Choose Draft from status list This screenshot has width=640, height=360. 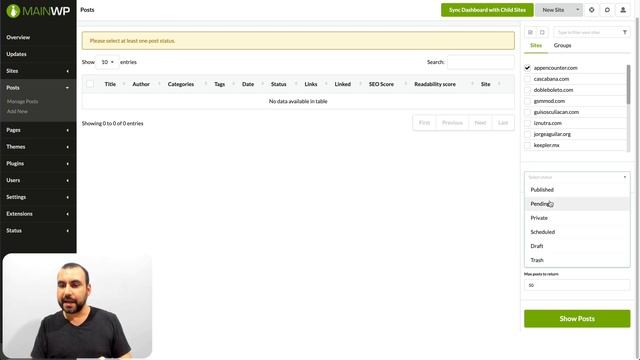tap(577, 246)
